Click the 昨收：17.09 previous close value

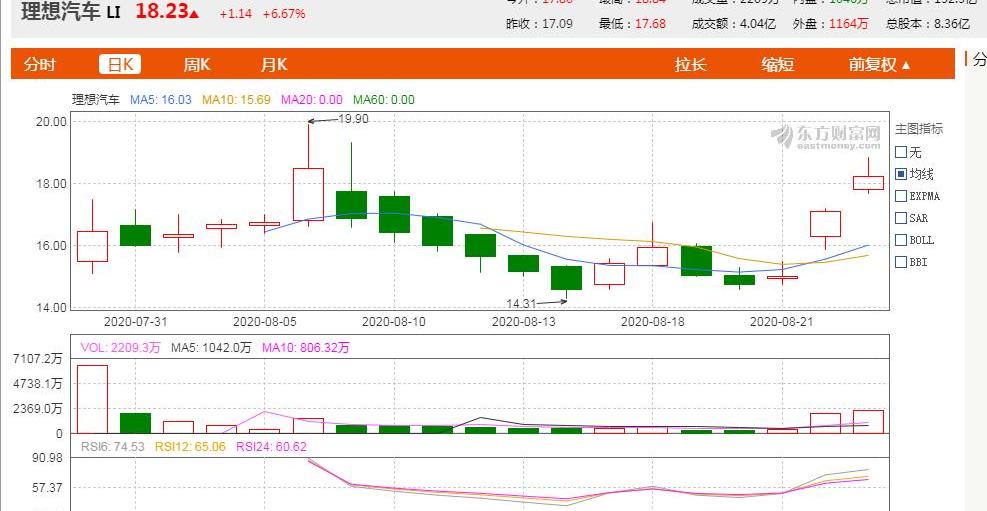pyautogui.click(x=540, y=24)
